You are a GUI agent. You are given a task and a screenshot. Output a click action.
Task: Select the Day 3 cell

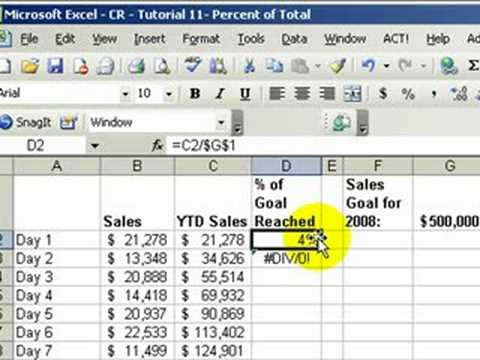click(57, 277)
